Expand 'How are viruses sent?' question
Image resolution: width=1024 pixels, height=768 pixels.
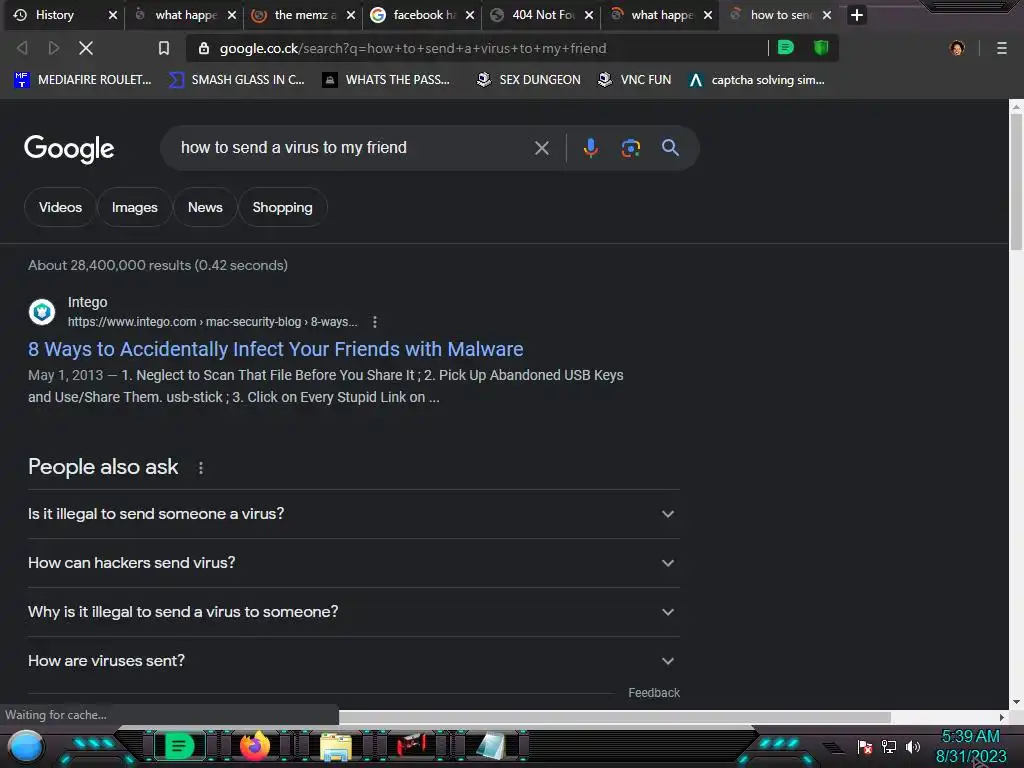[353, 661]
